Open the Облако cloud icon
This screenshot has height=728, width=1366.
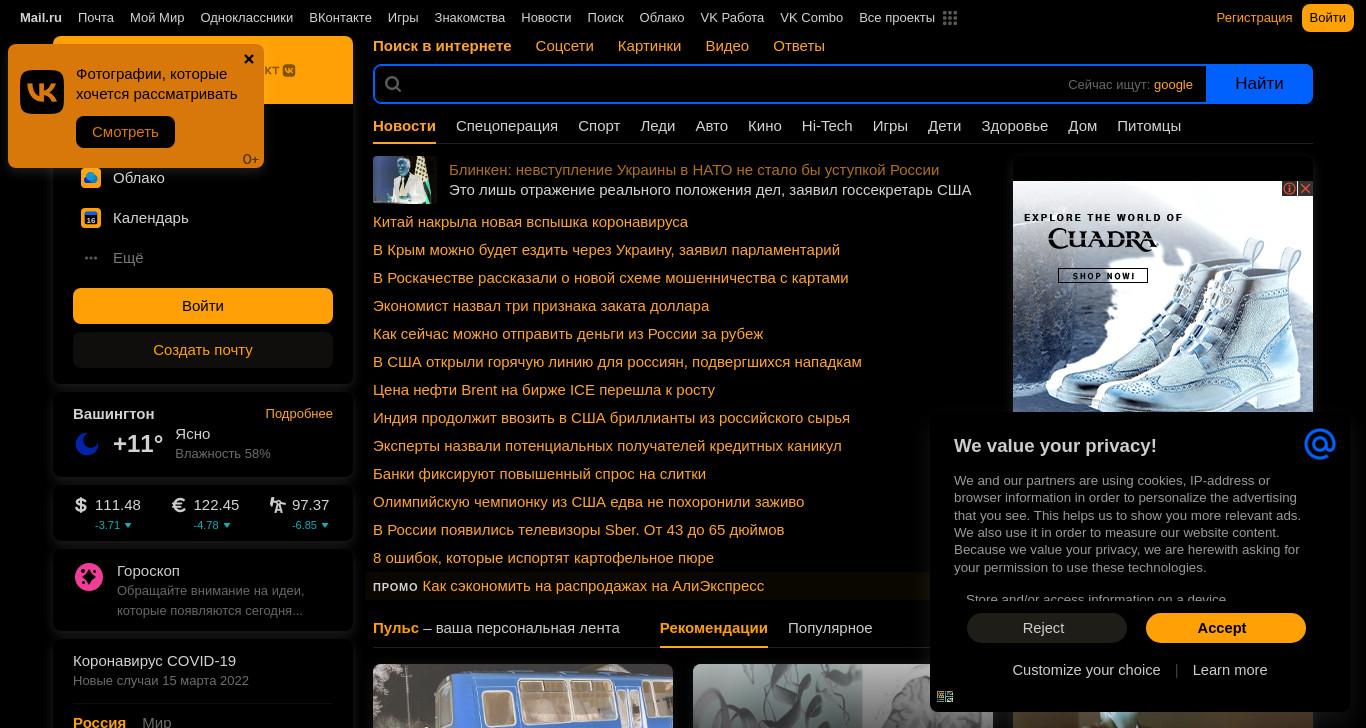pyautogui.click(x=91, y=178)
